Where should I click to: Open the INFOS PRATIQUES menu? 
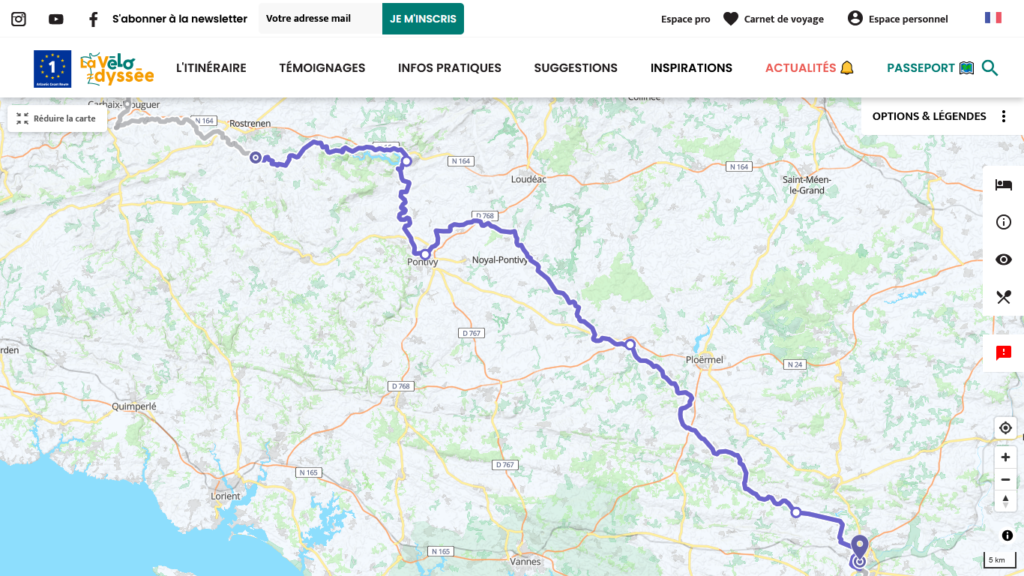[449, 68]
